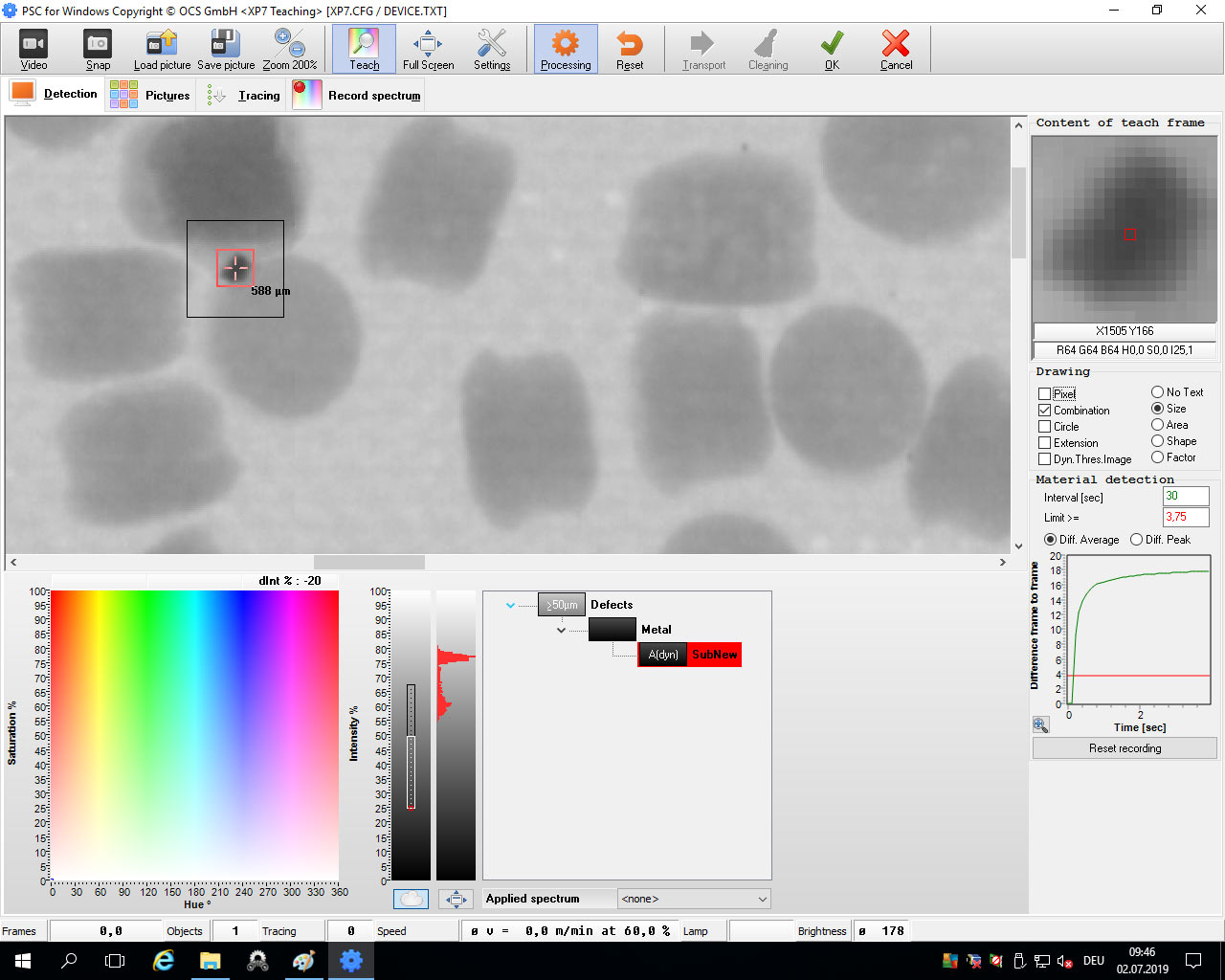Select the Diff. Peak radio button
This screenshot has width=1225, height=980.
(1137, 540)
